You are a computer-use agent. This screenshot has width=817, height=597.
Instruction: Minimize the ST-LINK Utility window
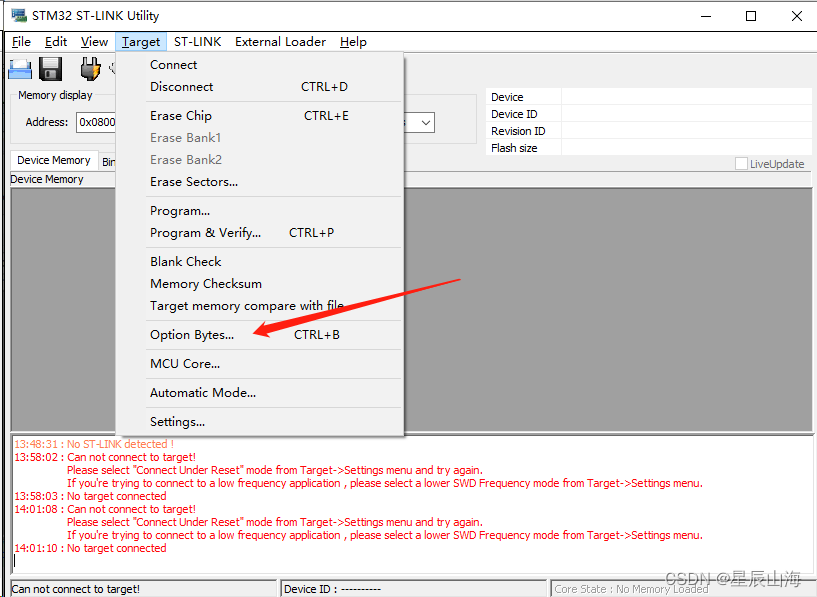pyautogui.click(x=706, y=16)
